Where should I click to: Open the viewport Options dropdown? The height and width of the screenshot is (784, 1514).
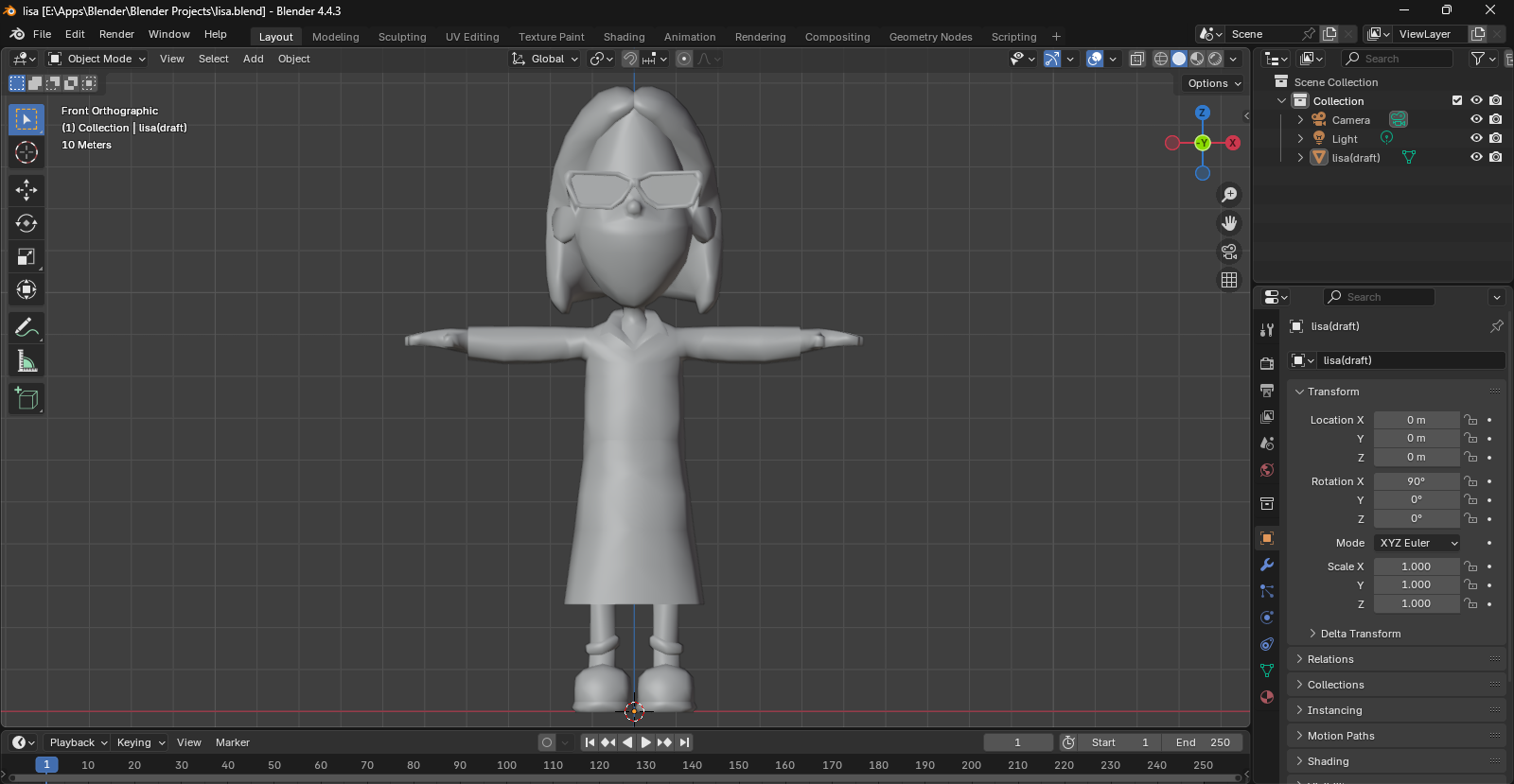[1214, 83]
